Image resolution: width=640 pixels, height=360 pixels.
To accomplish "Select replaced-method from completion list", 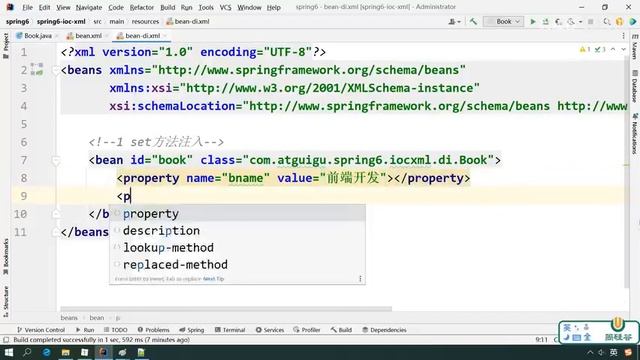I will pos(237,264).
